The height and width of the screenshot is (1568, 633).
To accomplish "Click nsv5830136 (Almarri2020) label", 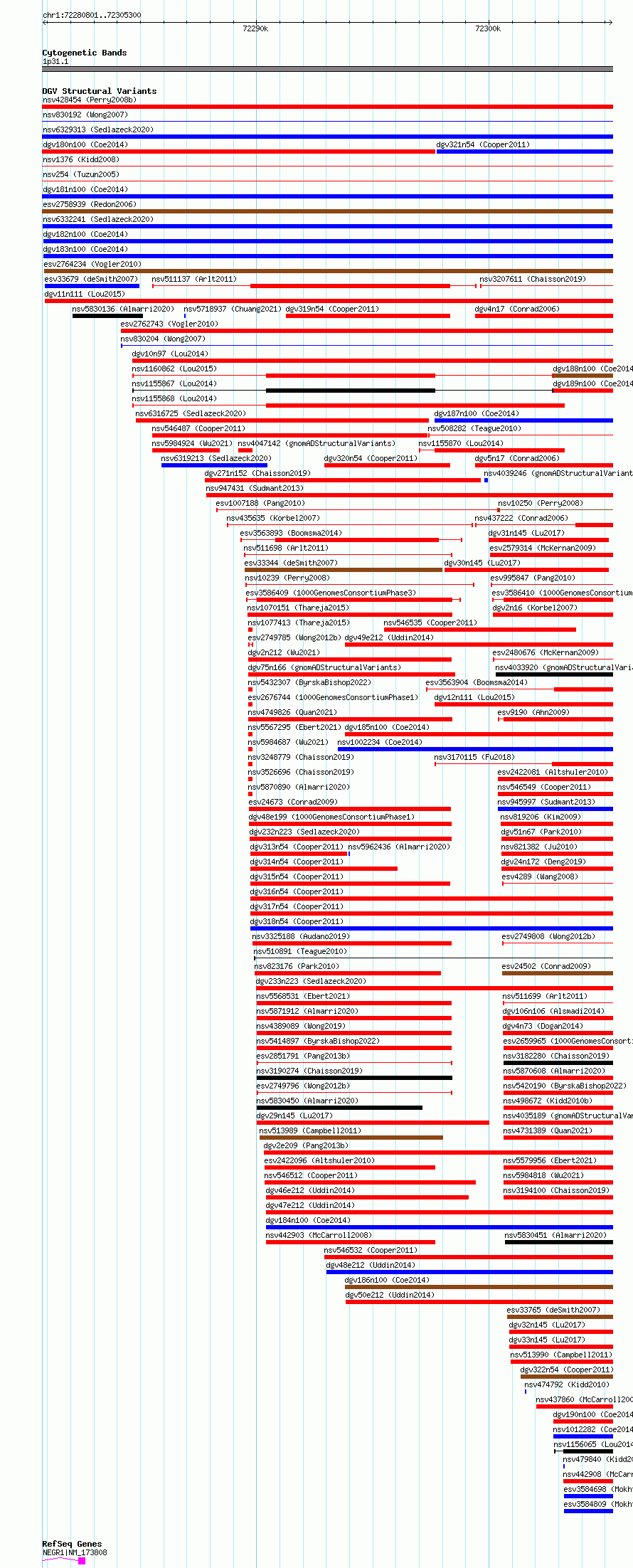I will click(123, 309).
